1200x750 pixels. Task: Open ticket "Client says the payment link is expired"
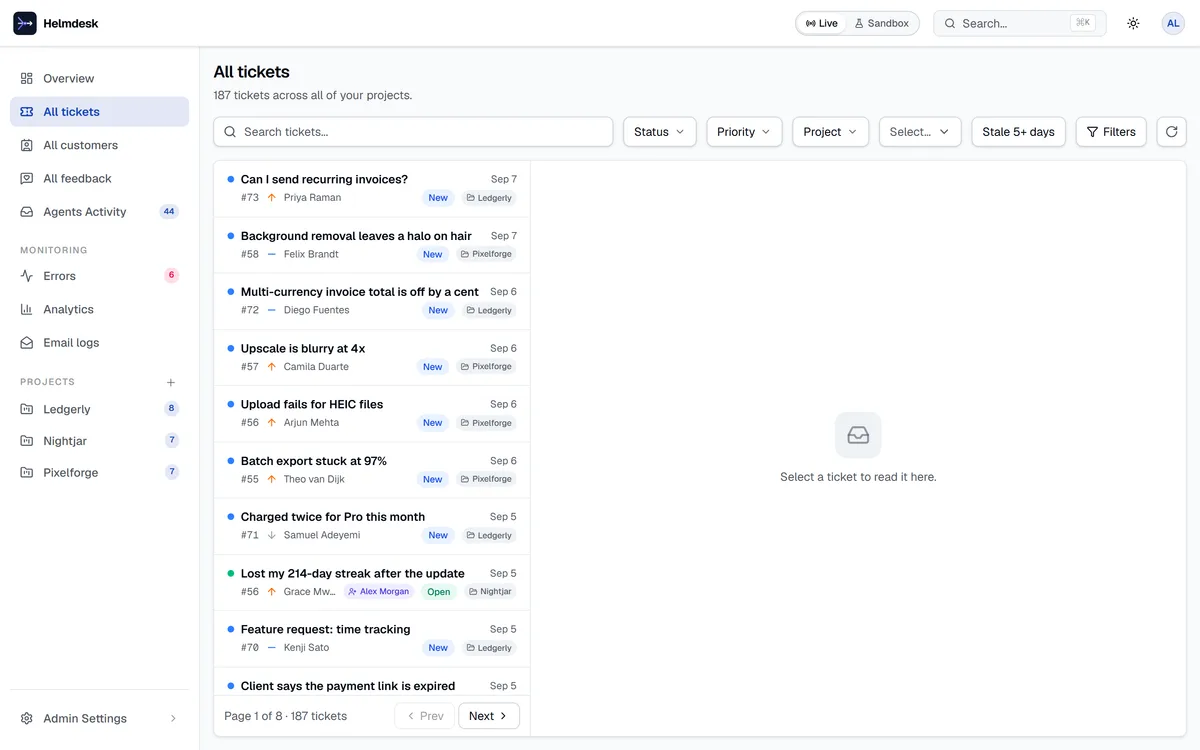[x=372, y=682]
